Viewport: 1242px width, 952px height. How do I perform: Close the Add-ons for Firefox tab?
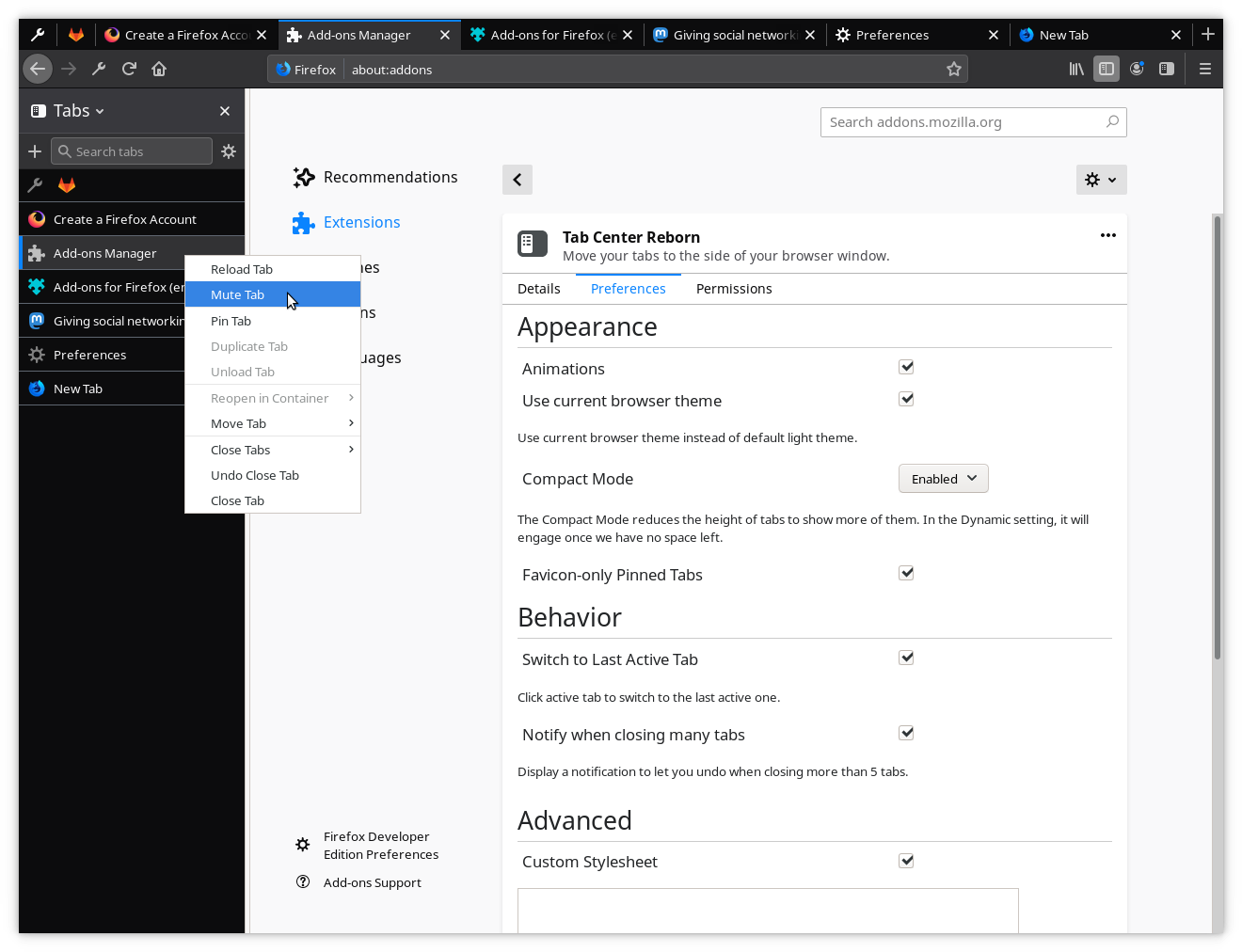628,35
